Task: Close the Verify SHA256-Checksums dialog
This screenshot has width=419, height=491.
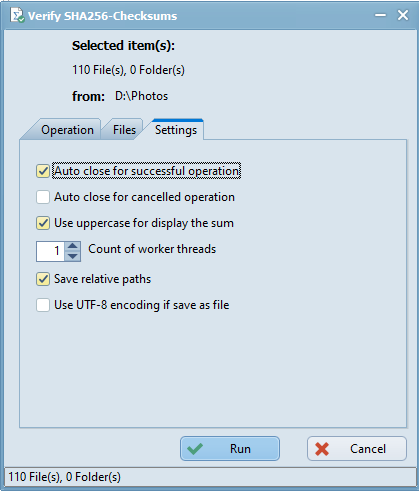Action: [x=403, y=15]
